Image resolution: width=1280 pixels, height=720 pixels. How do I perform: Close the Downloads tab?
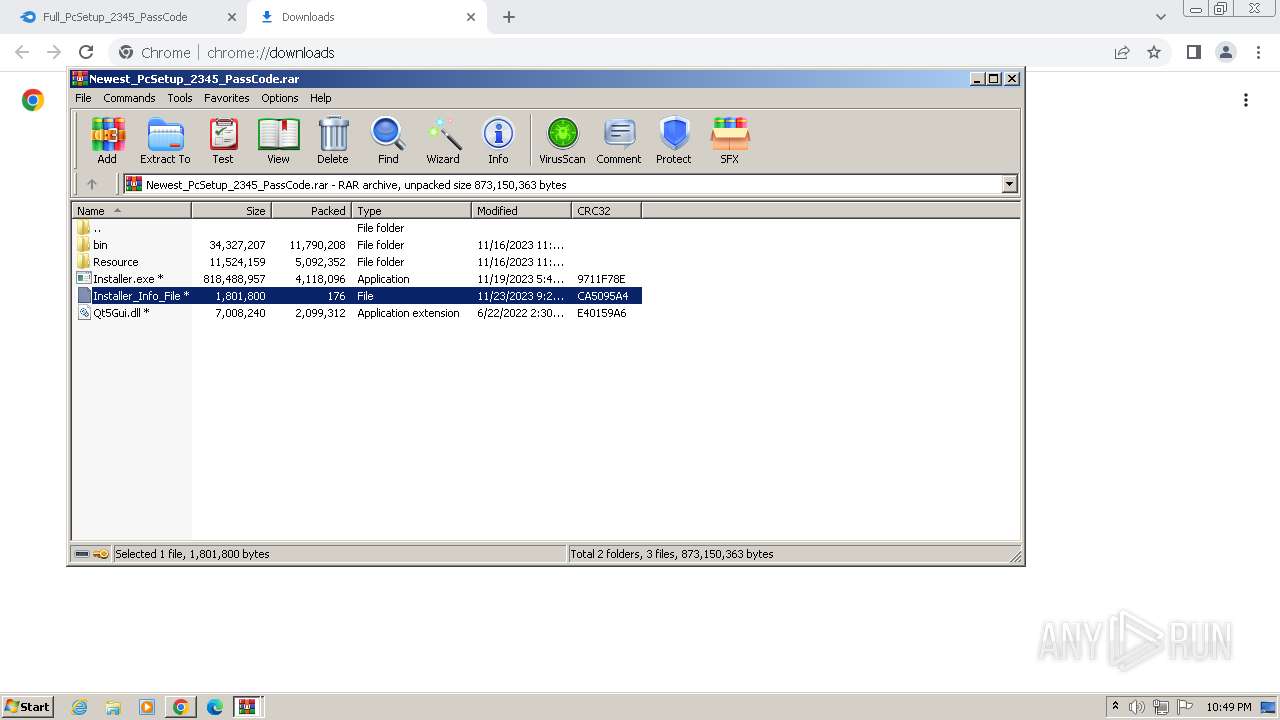pos(471,17)
